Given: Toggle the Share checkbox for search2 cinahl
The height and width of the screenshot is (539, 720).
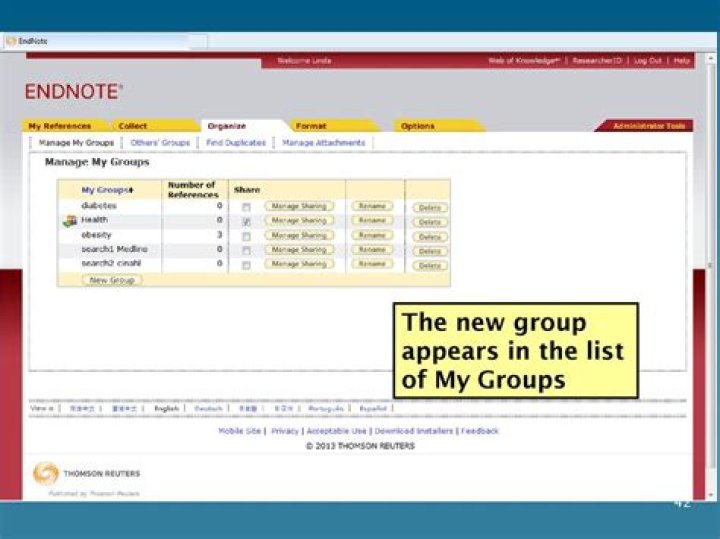Looking at the screenshot, I should (x=247, y=265).
